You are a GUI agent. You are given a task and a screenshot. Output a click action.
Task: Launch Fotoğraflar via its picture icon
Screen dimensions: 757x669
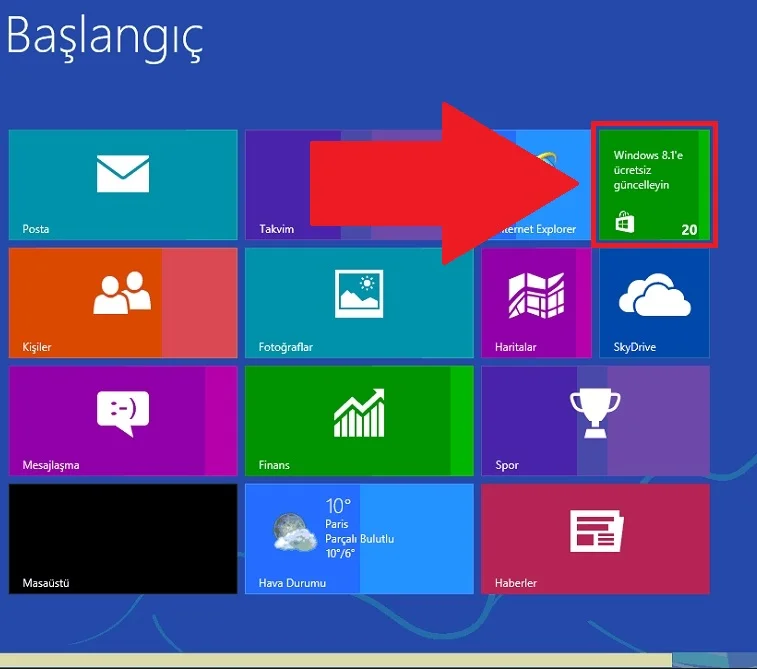tap(359, 294)
